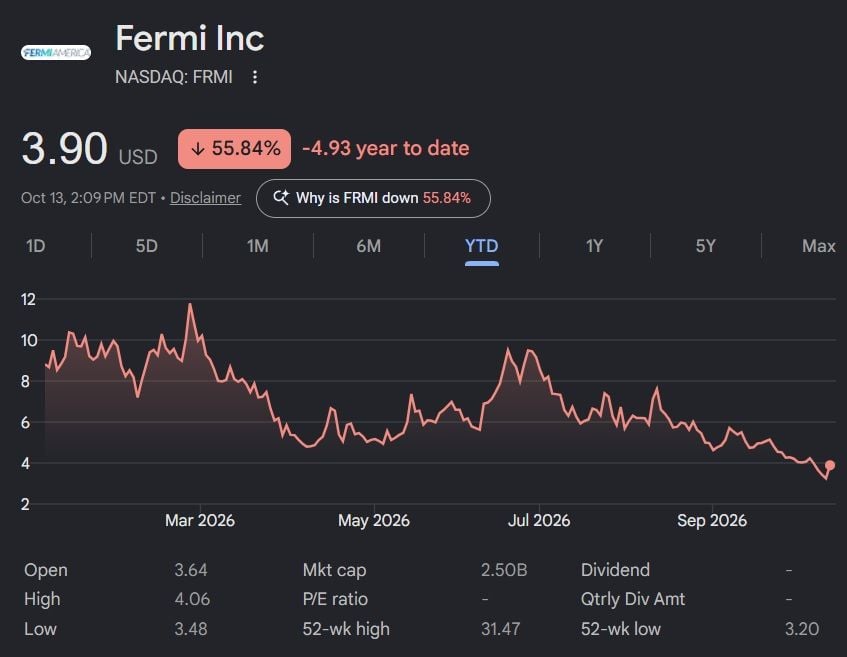Click the P/E ratio label
847x657 pixels.
(335, 599)
